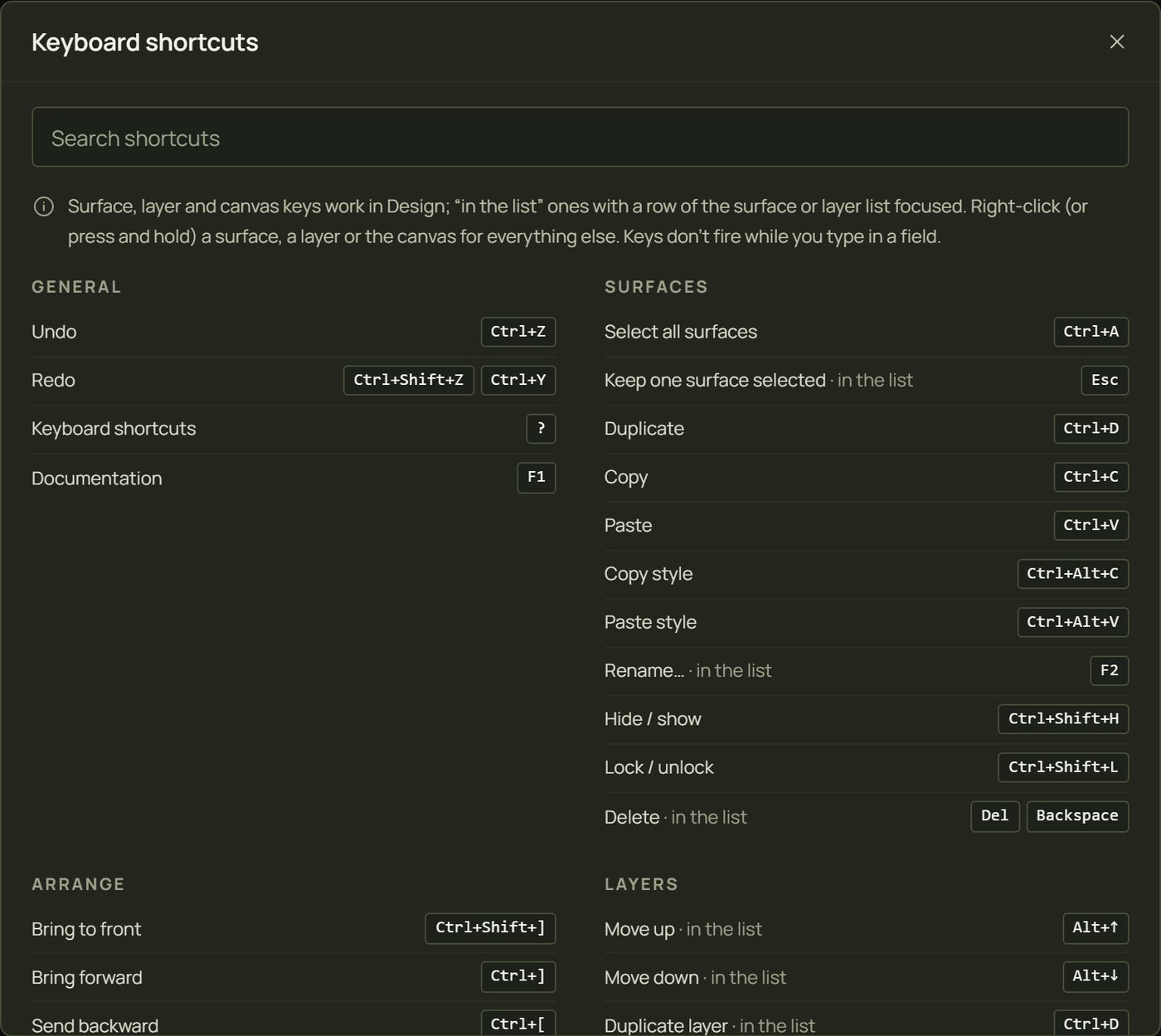The width and height of the screenshot is (1161, 1036).
Task: Click the "SURFACES" section heading
Action: (x=656, y=287)
